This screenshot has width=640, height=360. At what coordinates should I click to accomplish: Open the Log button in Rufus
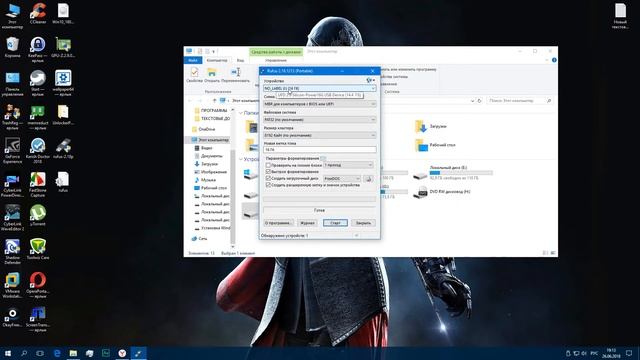click(x=307, y=223)
